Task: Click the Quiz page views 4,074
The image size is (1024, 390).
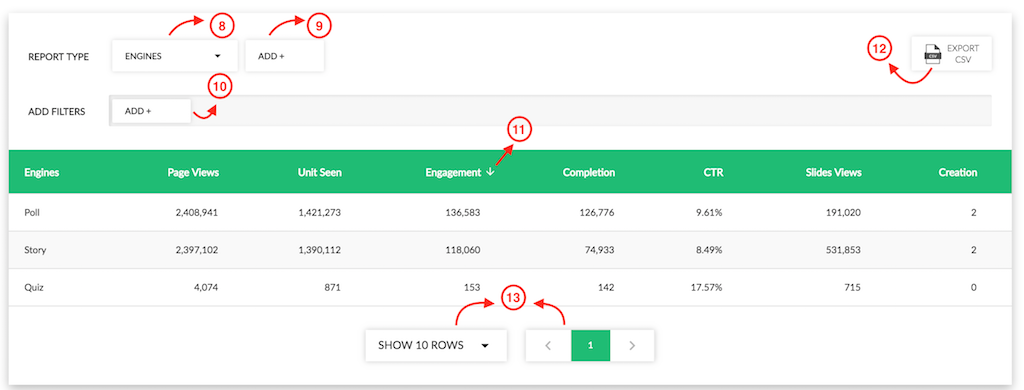Action: (207, 287)
